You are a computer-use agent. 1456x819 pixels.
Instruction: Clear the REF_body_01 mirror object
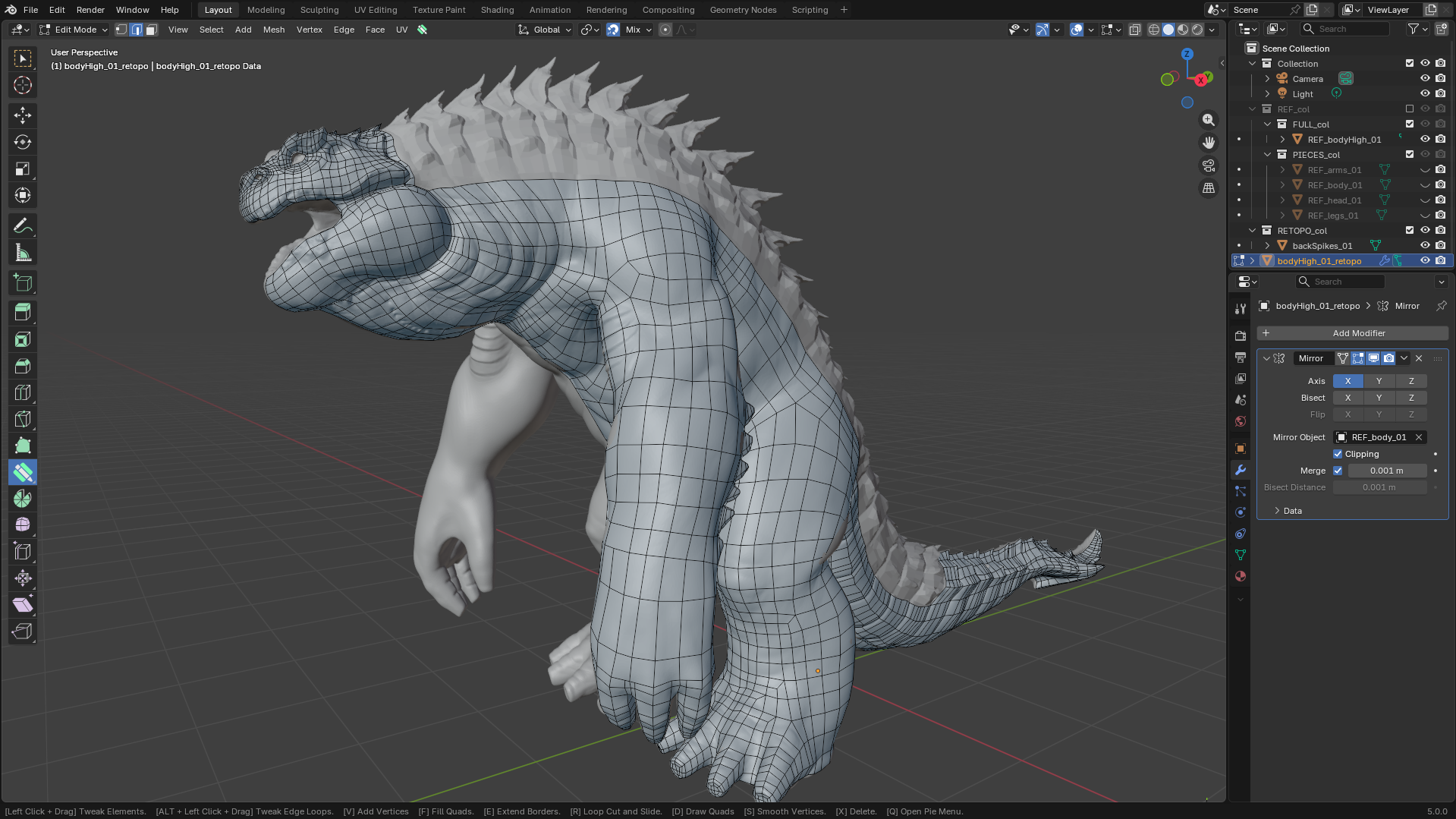coord(1419,437)
